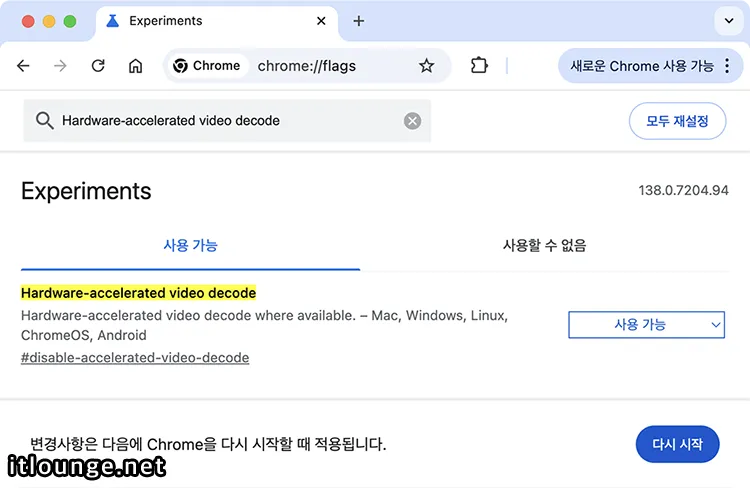This screenshot has width=750, height=488.
Task: Click the Experiments page heading
Action: coord(86,191)
